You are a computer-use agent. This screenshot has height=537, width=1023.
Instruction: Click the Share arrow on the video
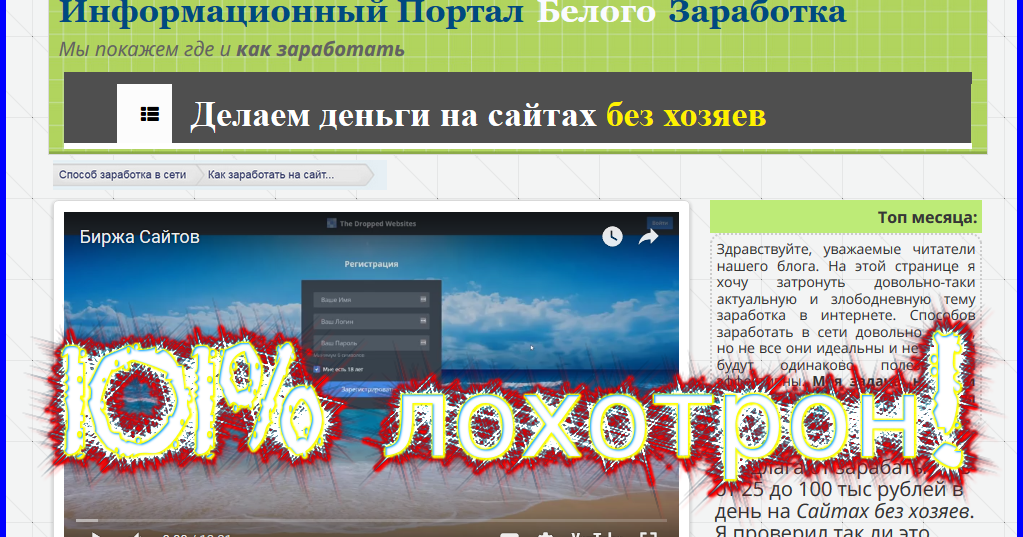click(x=648, y=237)
